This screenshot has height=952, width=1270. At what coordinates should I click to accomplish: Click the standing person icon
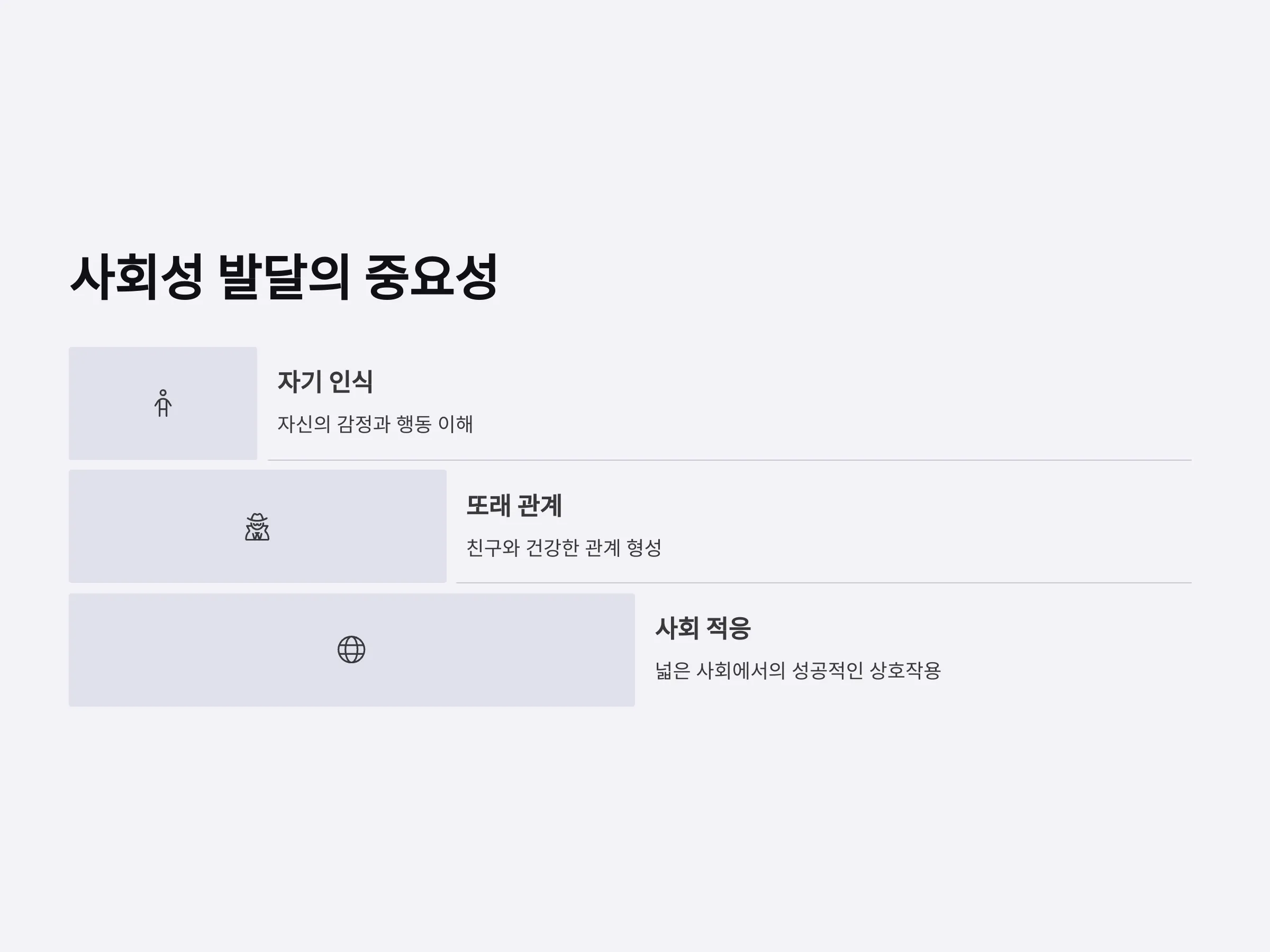pyautogui.click(x=163, y=403)
